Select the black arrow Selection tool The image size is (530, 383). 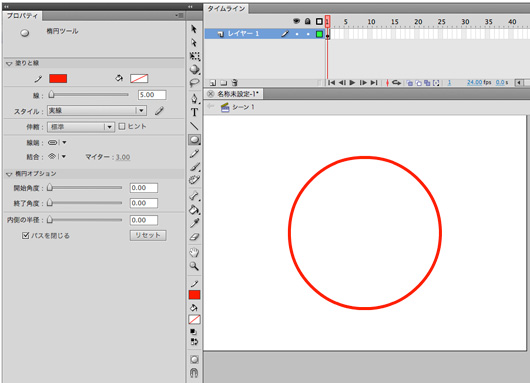point(194,29)
